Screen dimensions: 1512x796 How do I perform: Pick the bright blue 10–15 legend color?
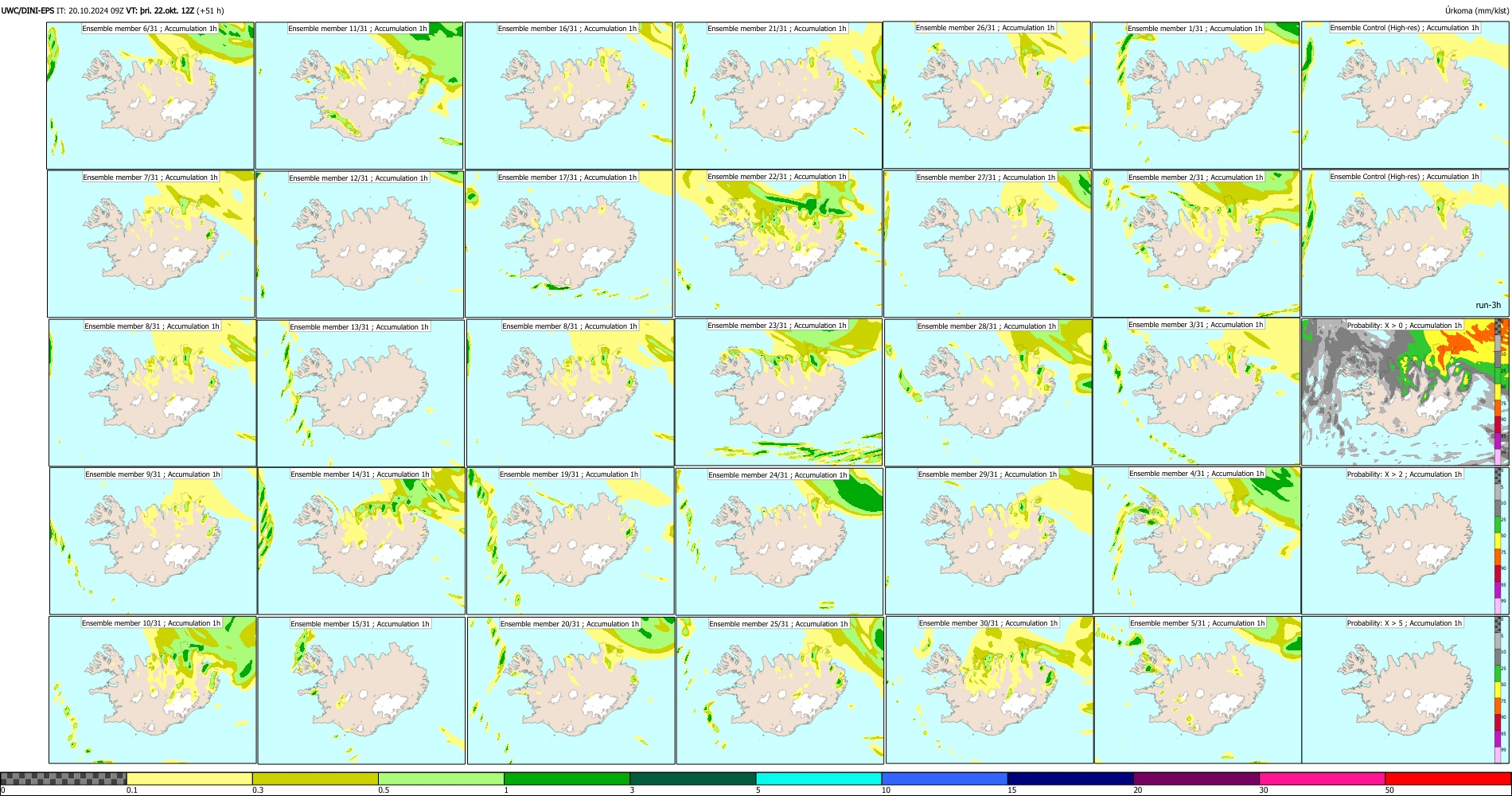pyautogui.click(x=945, y=778)
